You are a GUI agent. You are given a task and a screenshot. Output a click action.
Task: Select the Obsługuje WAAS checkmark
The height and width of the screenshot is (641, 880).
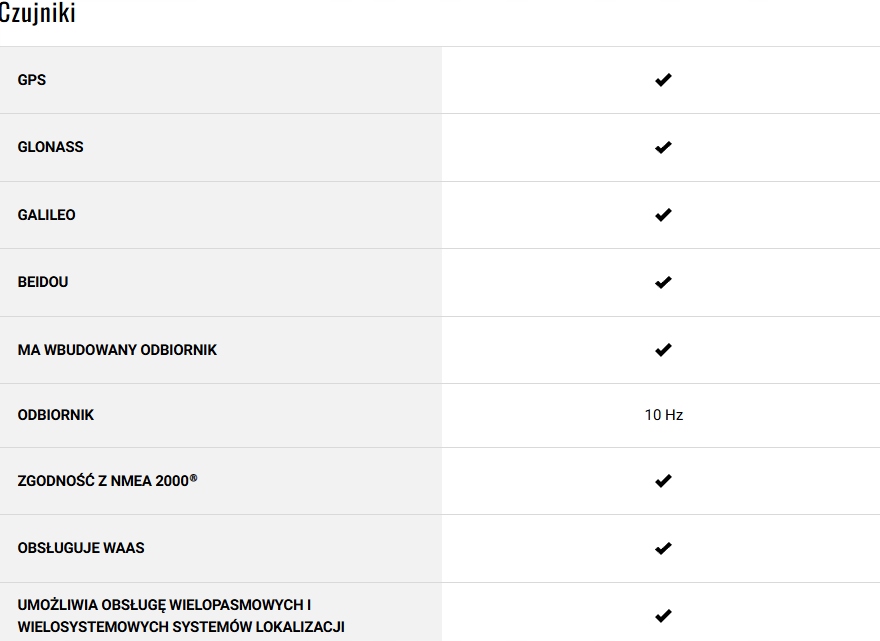click(x=663, y=548)
